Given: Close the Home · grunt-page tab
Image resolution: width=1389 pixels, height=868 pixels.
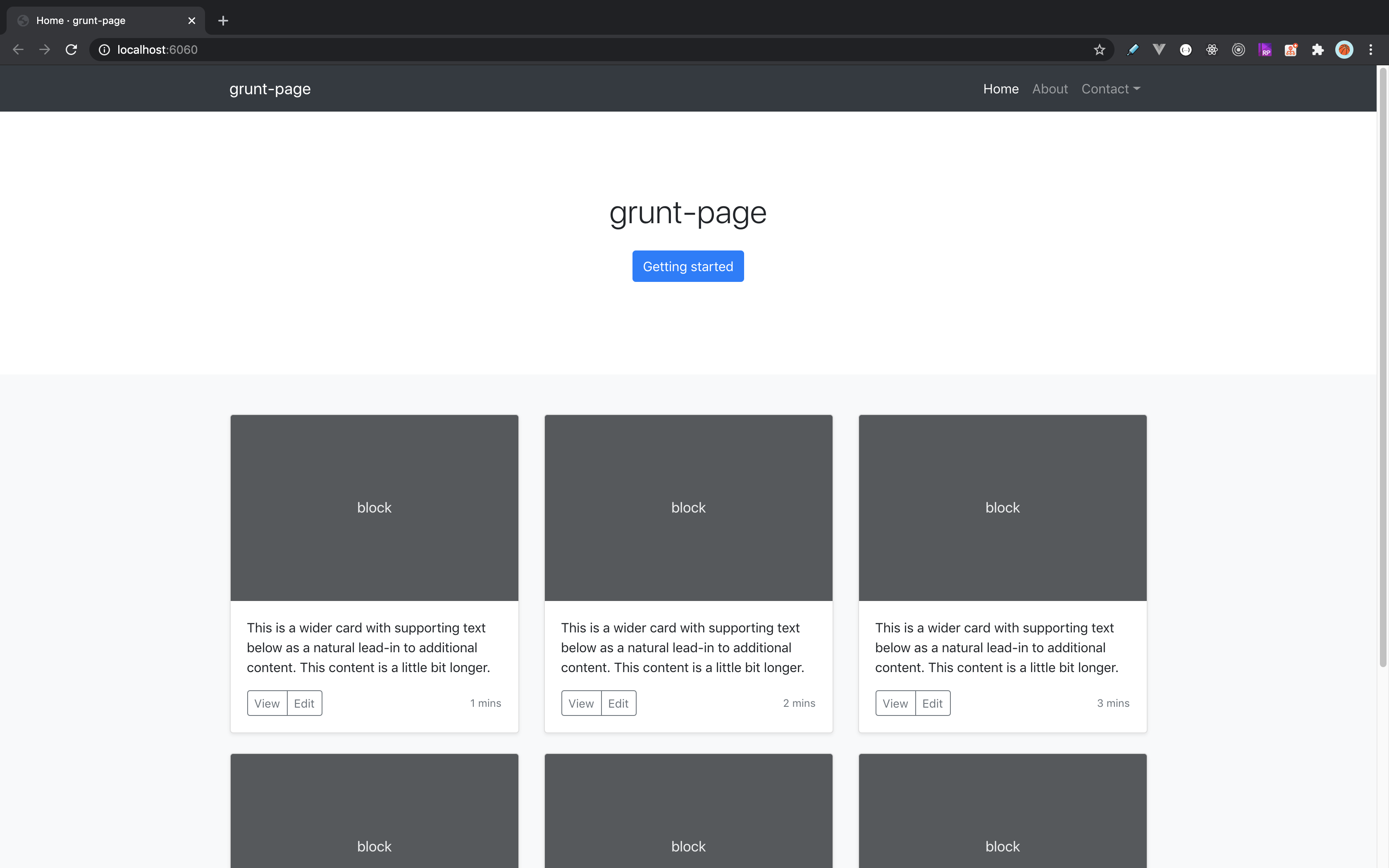Looking at the screenshot, I should point(192,21).
